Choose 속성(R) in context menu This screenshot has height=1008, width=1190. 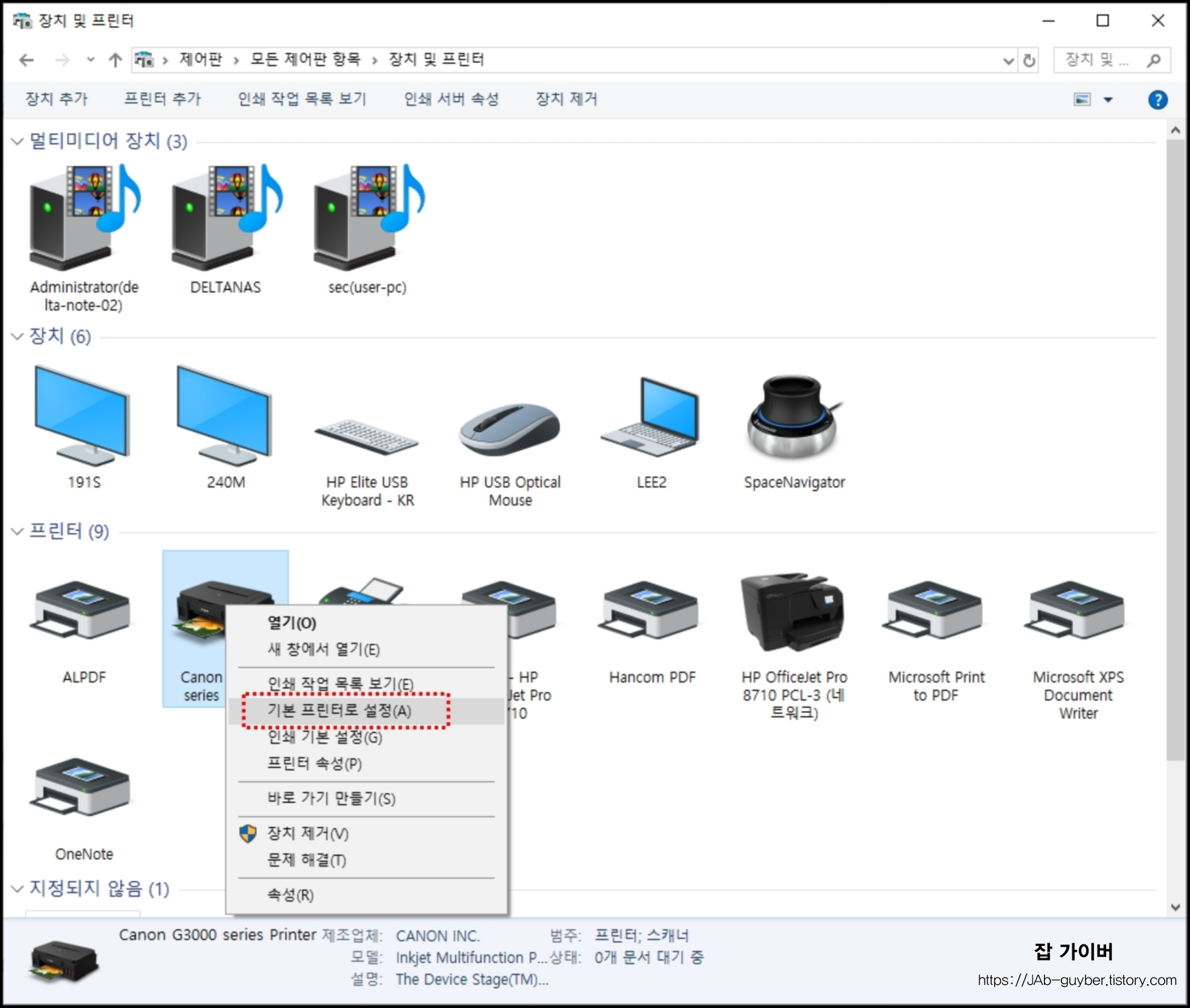click(367, 896)
